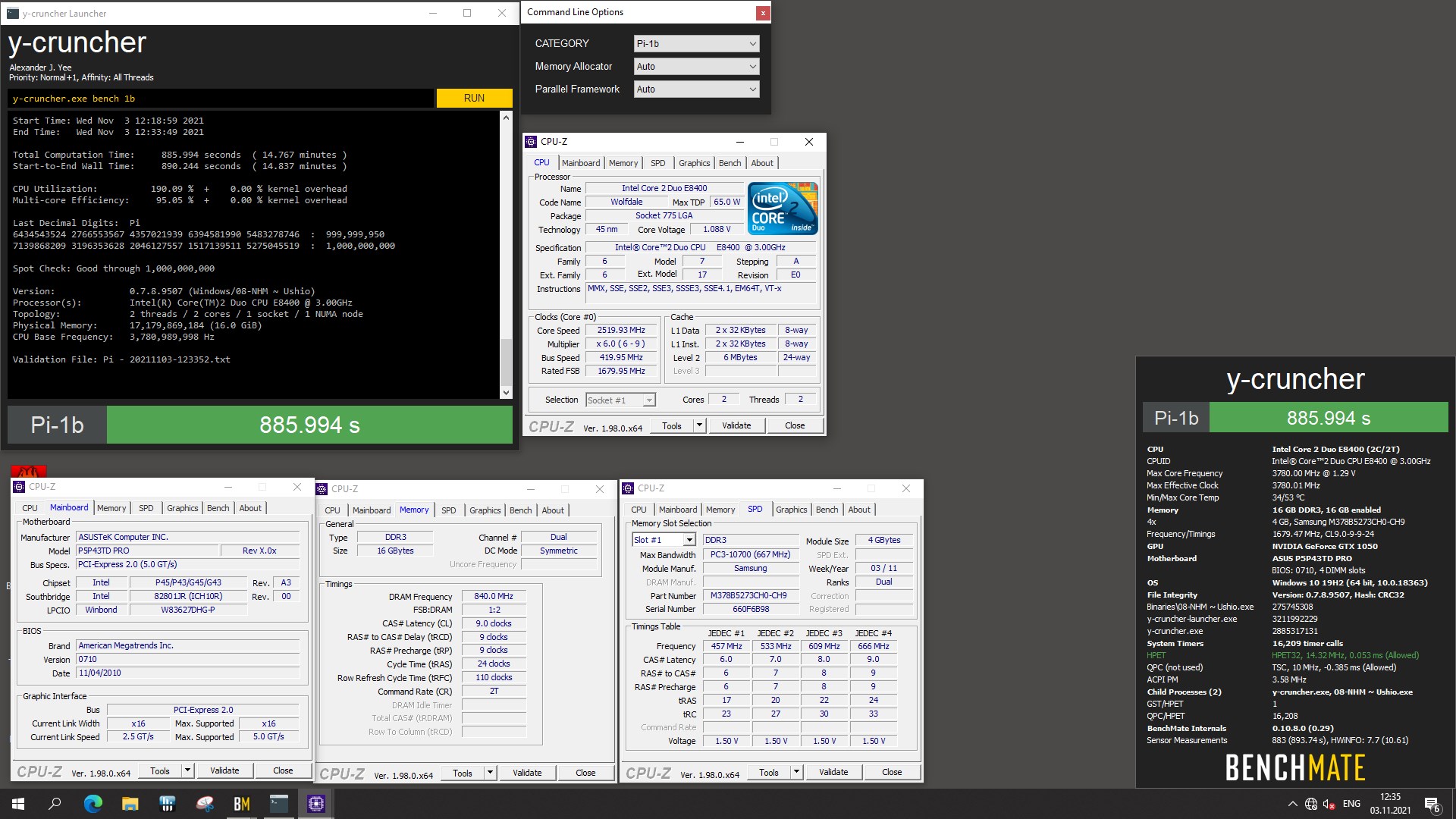The height and width of the screenshot is (819, 1456).
Task: Launch Microsoft Edge from the taskbar
Action: [93, 804]
